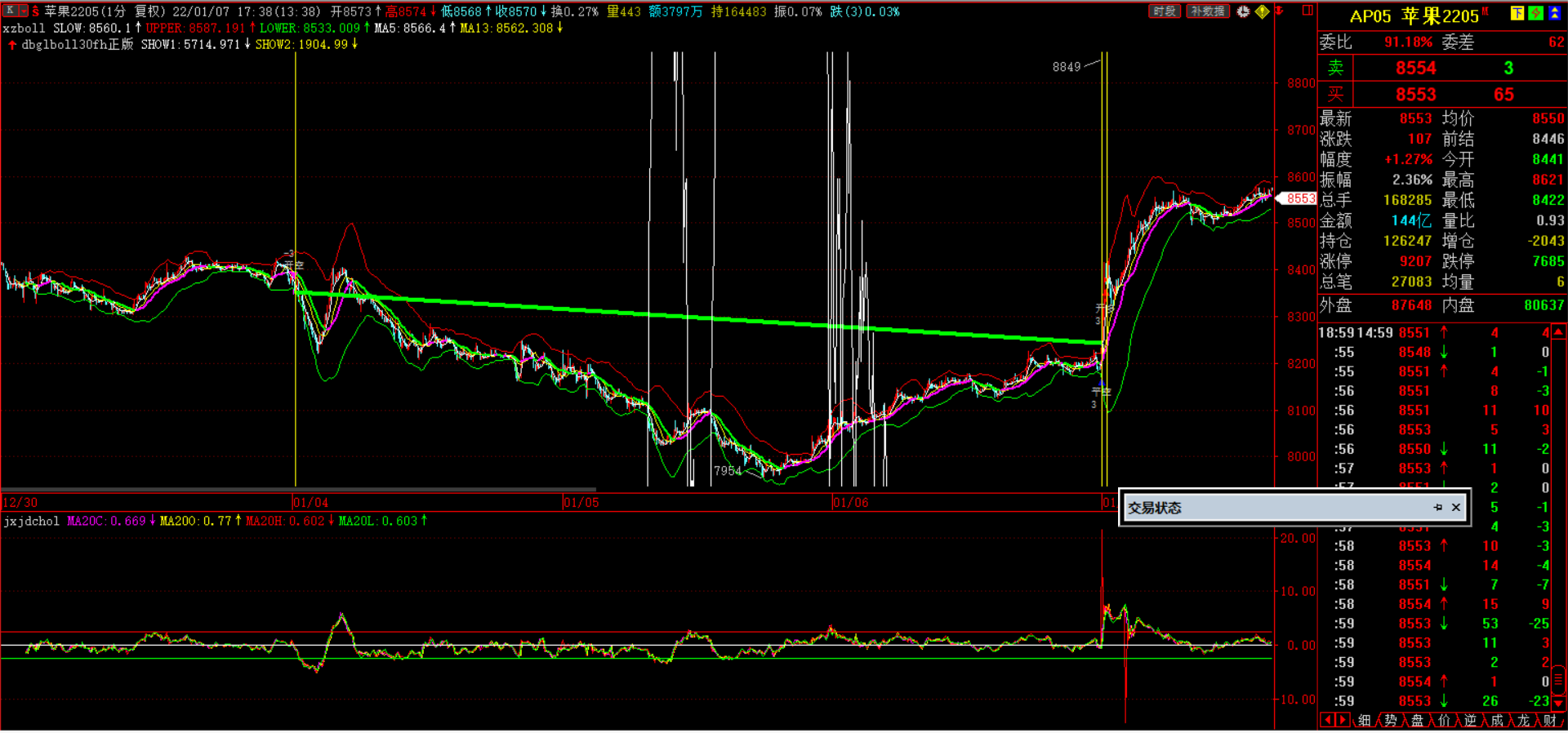Switch to the 逆 tab
The image size is (1568, 733).
click(x=1470, y=721)
